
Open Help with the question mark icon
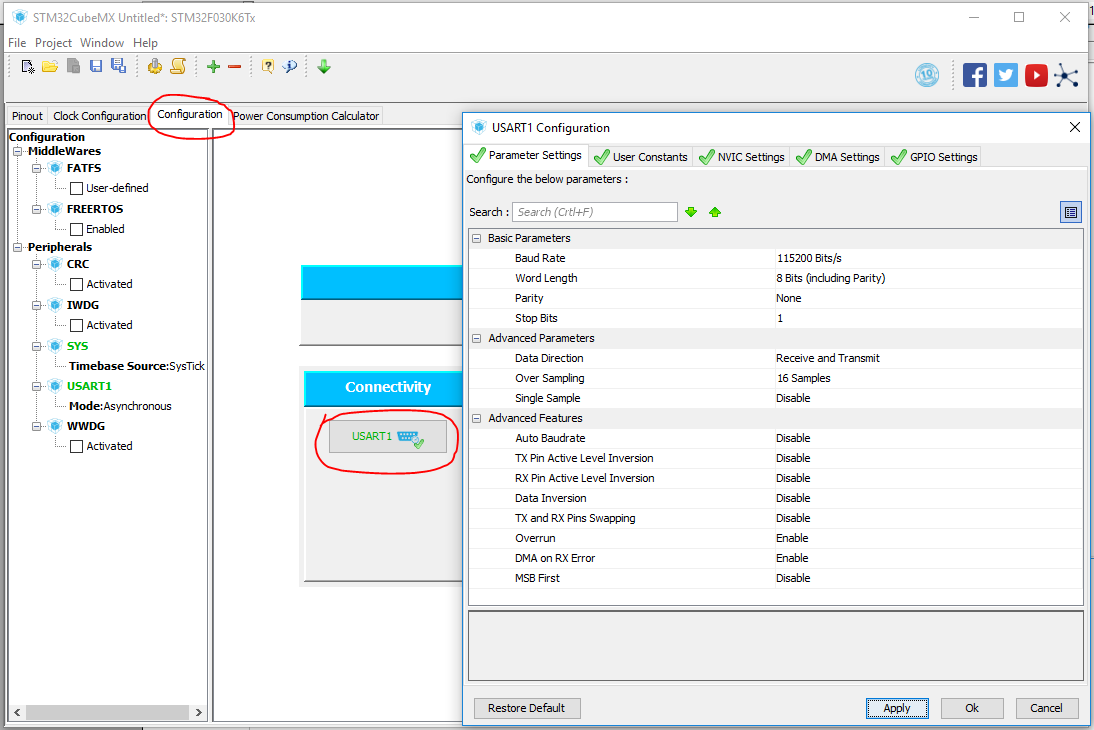(268, 66)
